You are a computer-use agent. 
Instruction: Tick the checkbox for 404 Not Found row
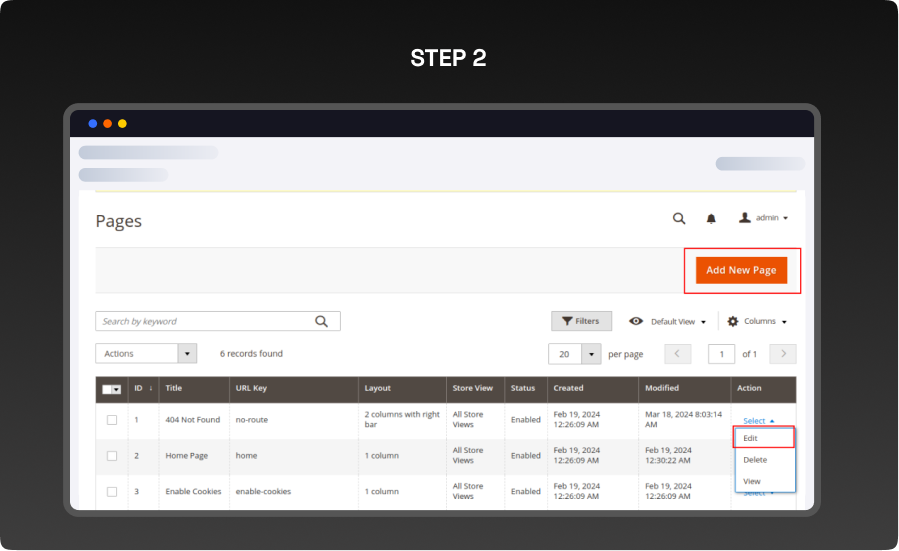[x=112, y=420]
